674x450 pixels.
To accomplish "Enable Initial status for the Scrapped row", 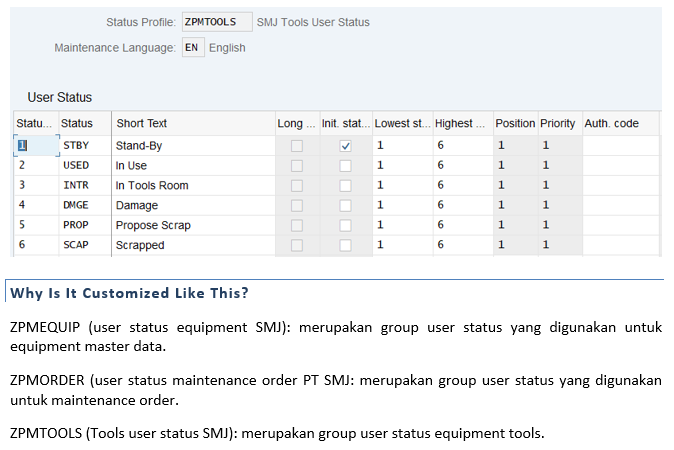I will (x=345, y=245).
